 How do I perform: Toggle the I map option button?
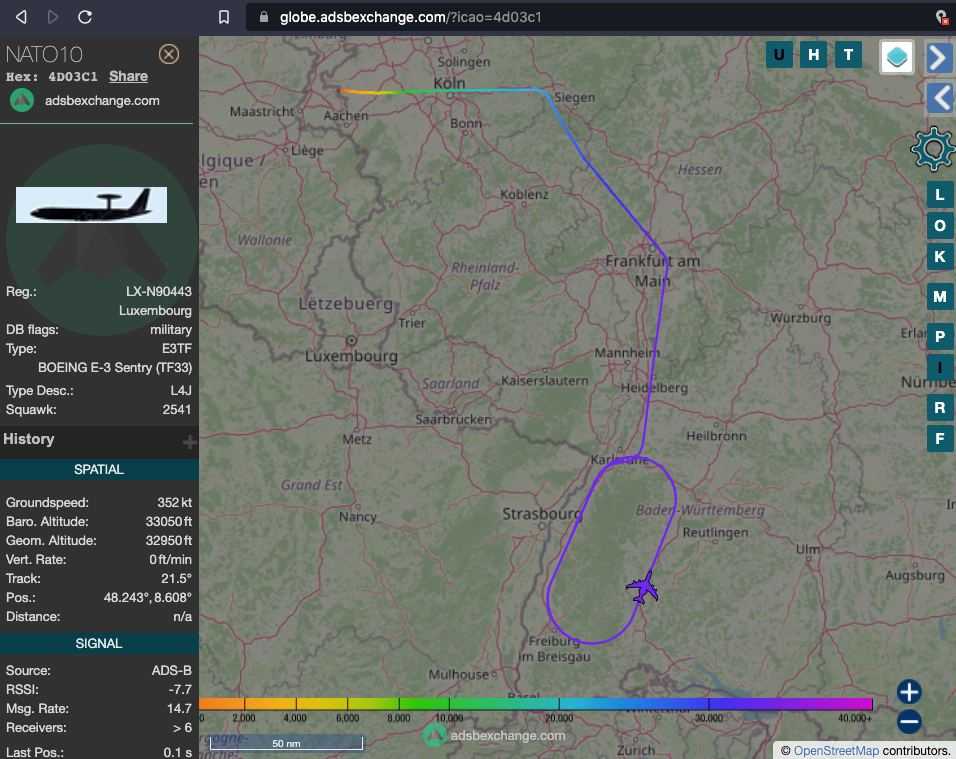(940, 368)
